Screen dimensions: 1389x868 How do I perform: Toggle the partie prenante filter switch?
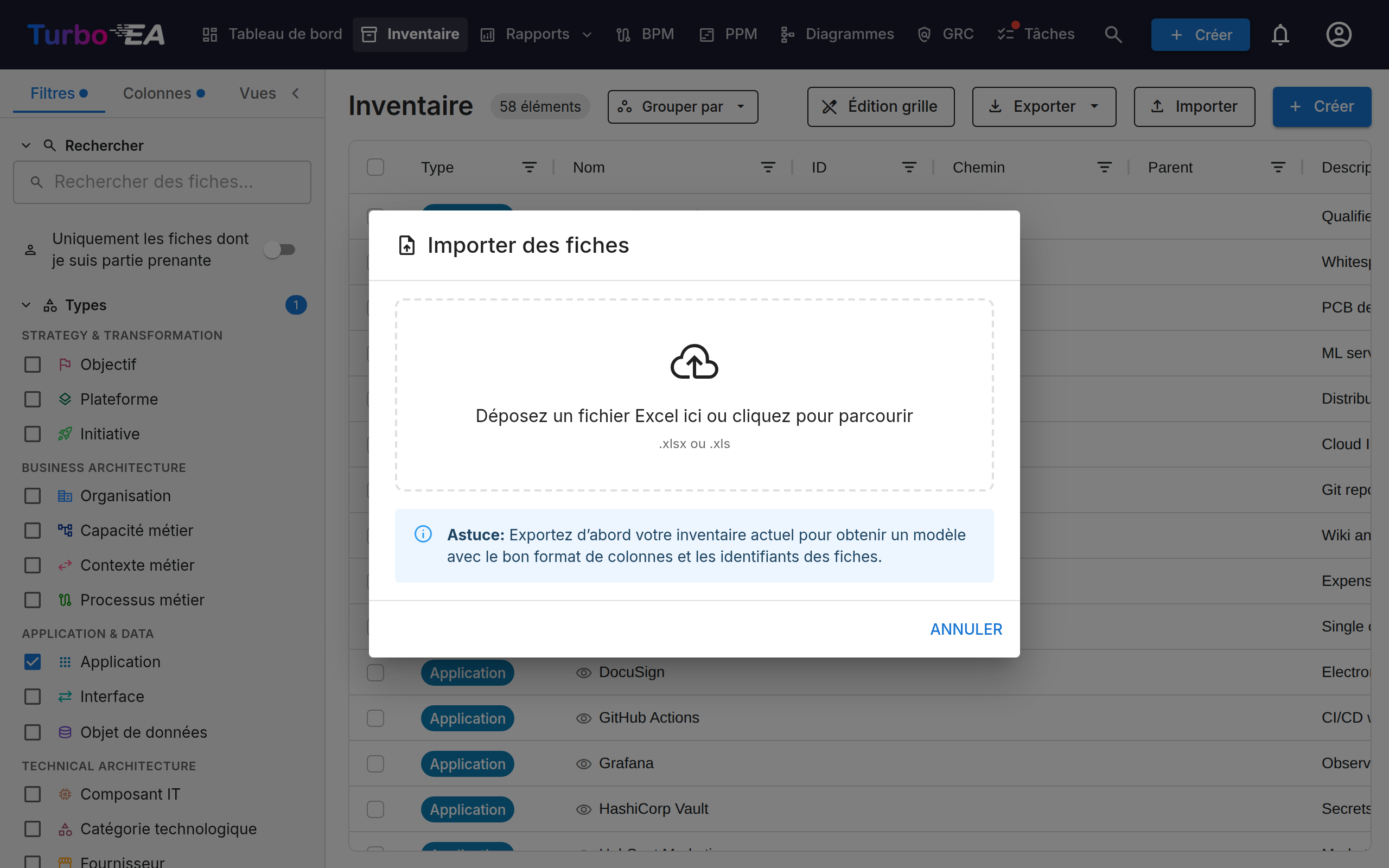point(279,250)
